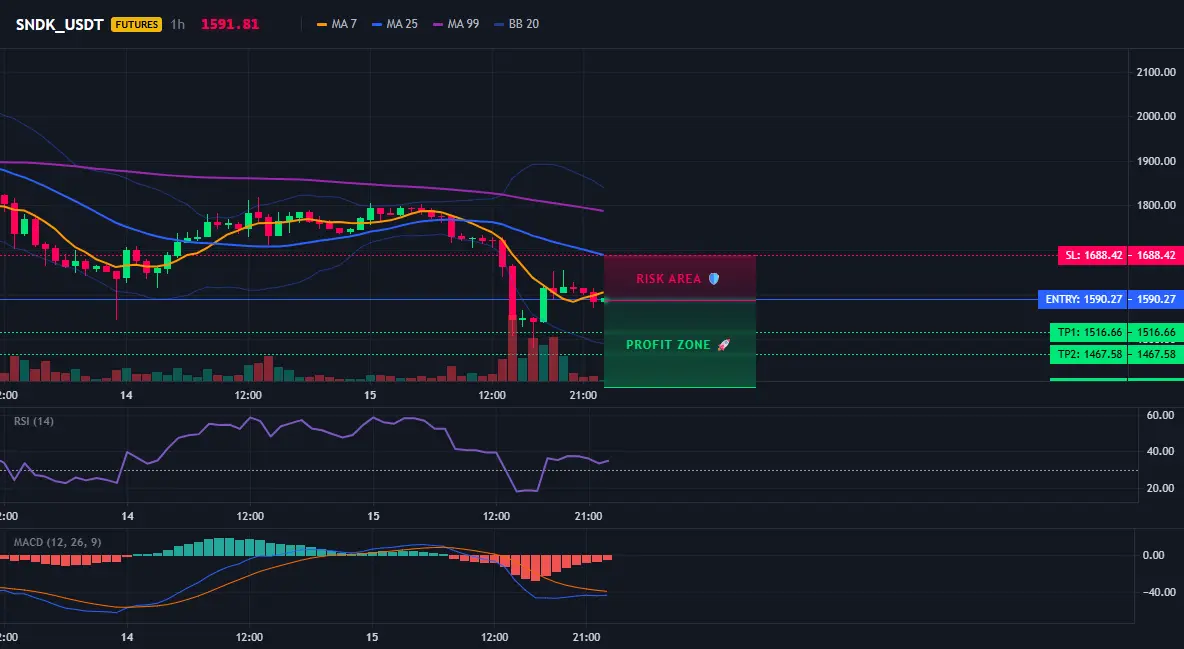The width and height of the screenshot is (1184, 649).
Task: Click the 0.00 MACD axis value
Action: coord(1154,555)
